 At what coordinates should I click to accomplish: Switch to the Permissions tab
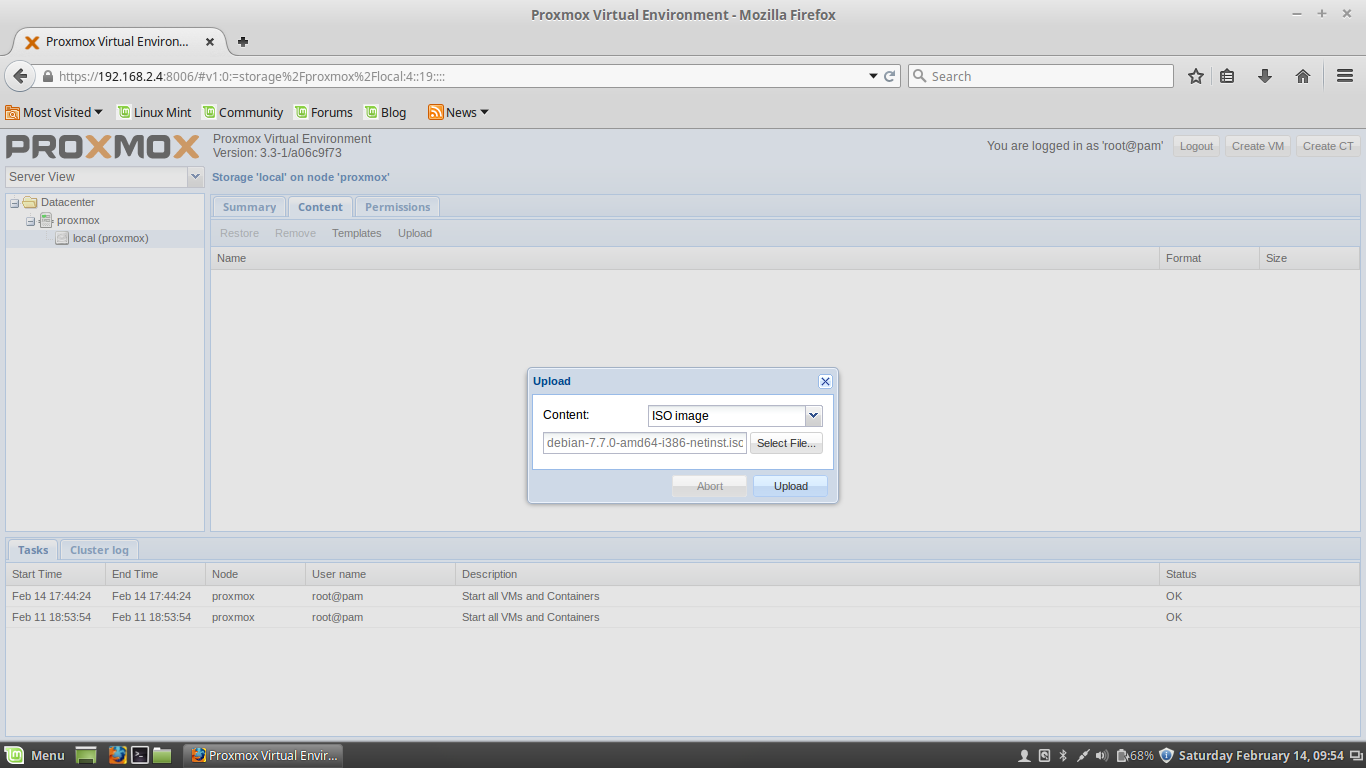(397, 207)
